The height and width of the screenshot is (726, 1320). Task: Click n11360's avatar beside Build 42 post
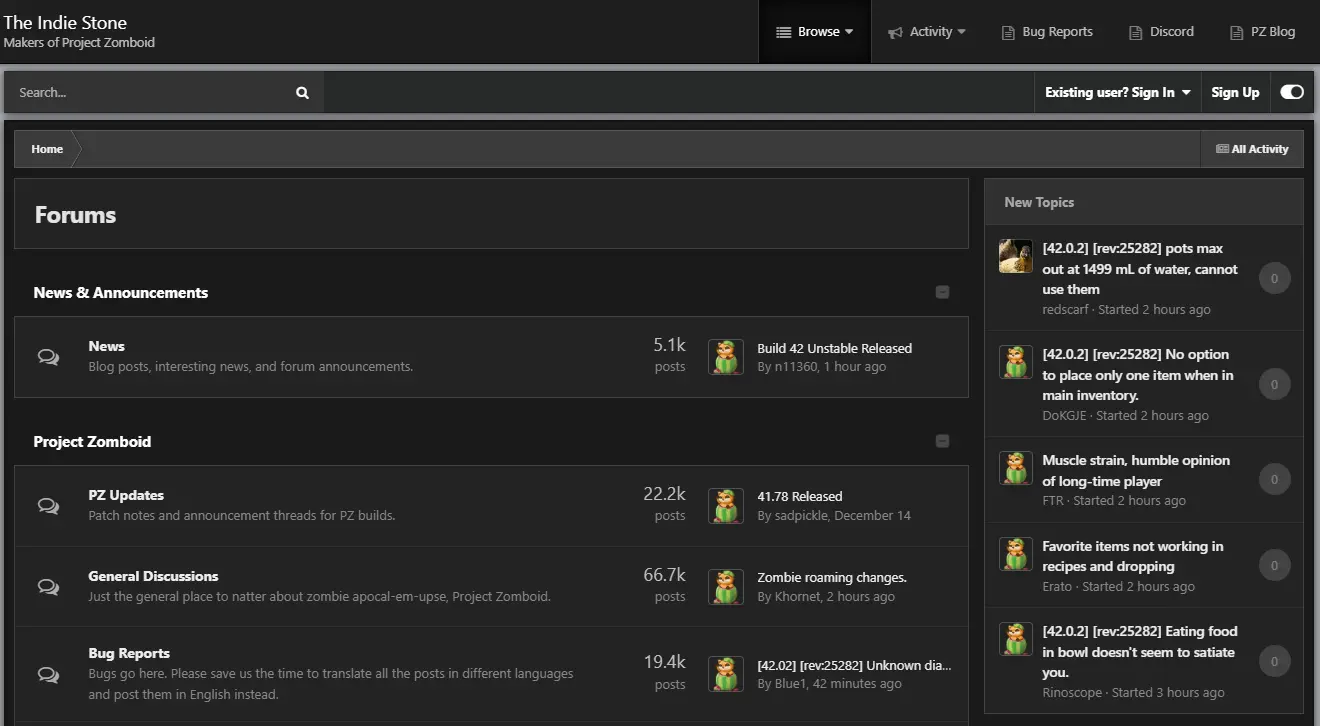point(725,357)
